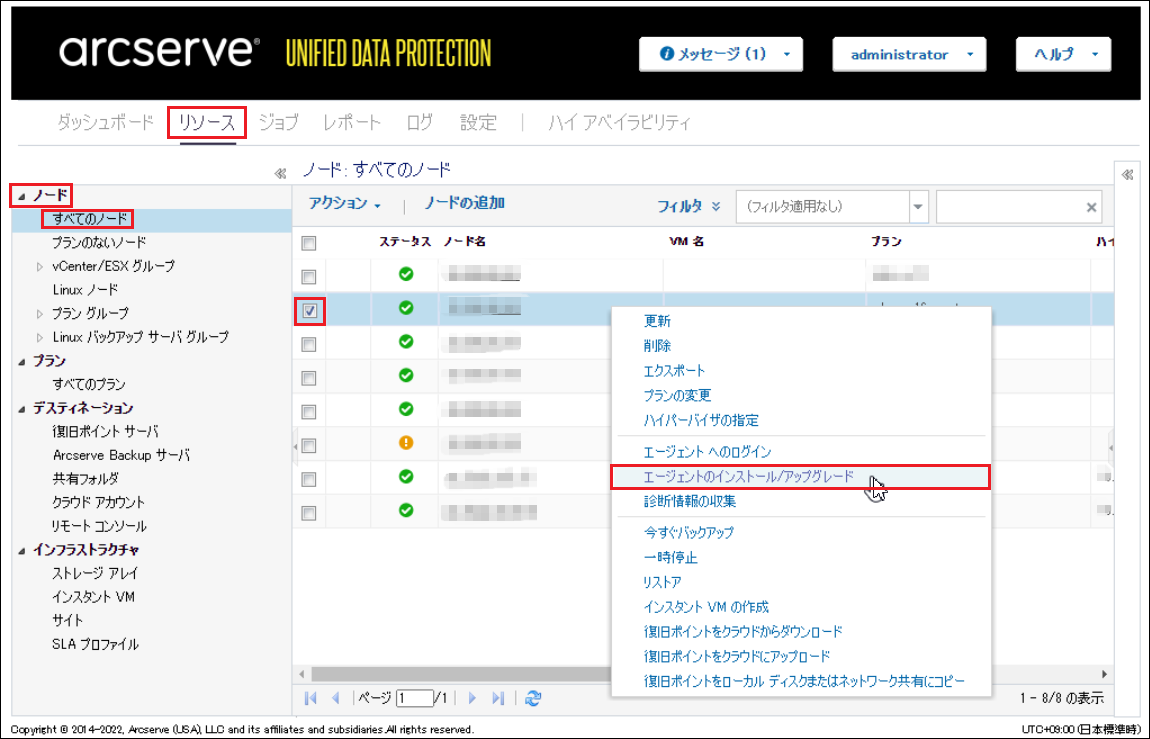The image size is (1150, 739).
Task: Expand vCenter/ESX グループ tree node
Action: pos(41,267)
